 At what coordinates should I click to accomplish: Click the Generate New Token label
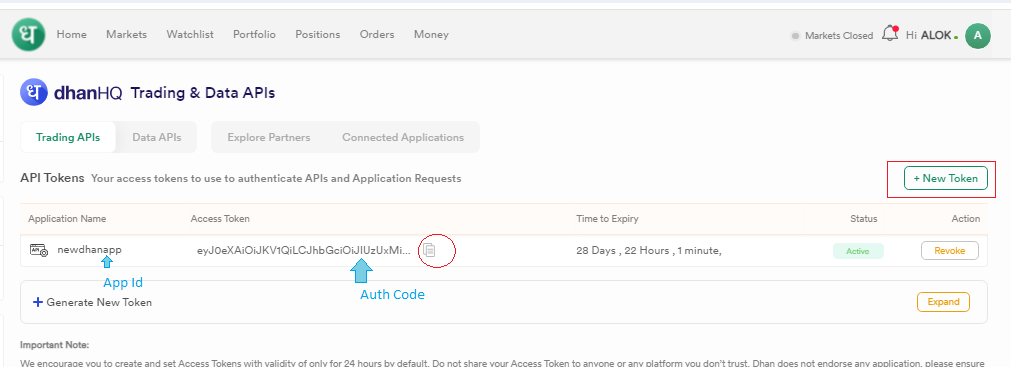pos(99,302)
